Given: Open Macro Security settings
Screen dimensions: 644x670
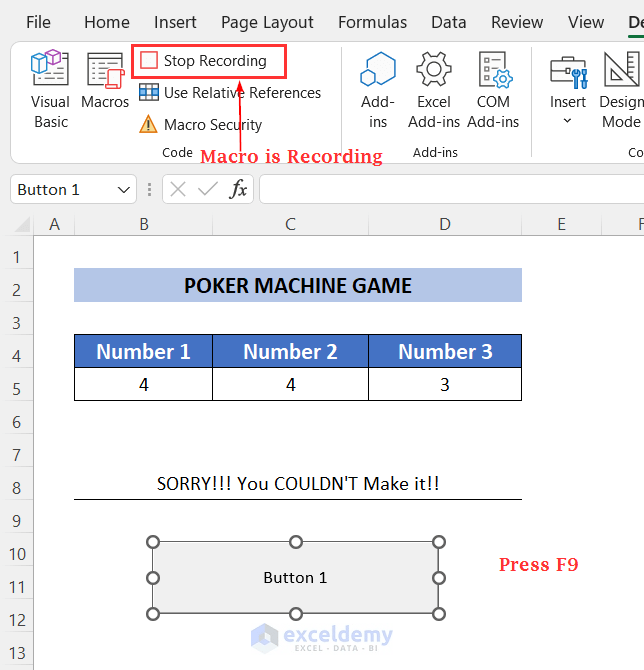Looking at the screenshot, I should tap(200, 124).
